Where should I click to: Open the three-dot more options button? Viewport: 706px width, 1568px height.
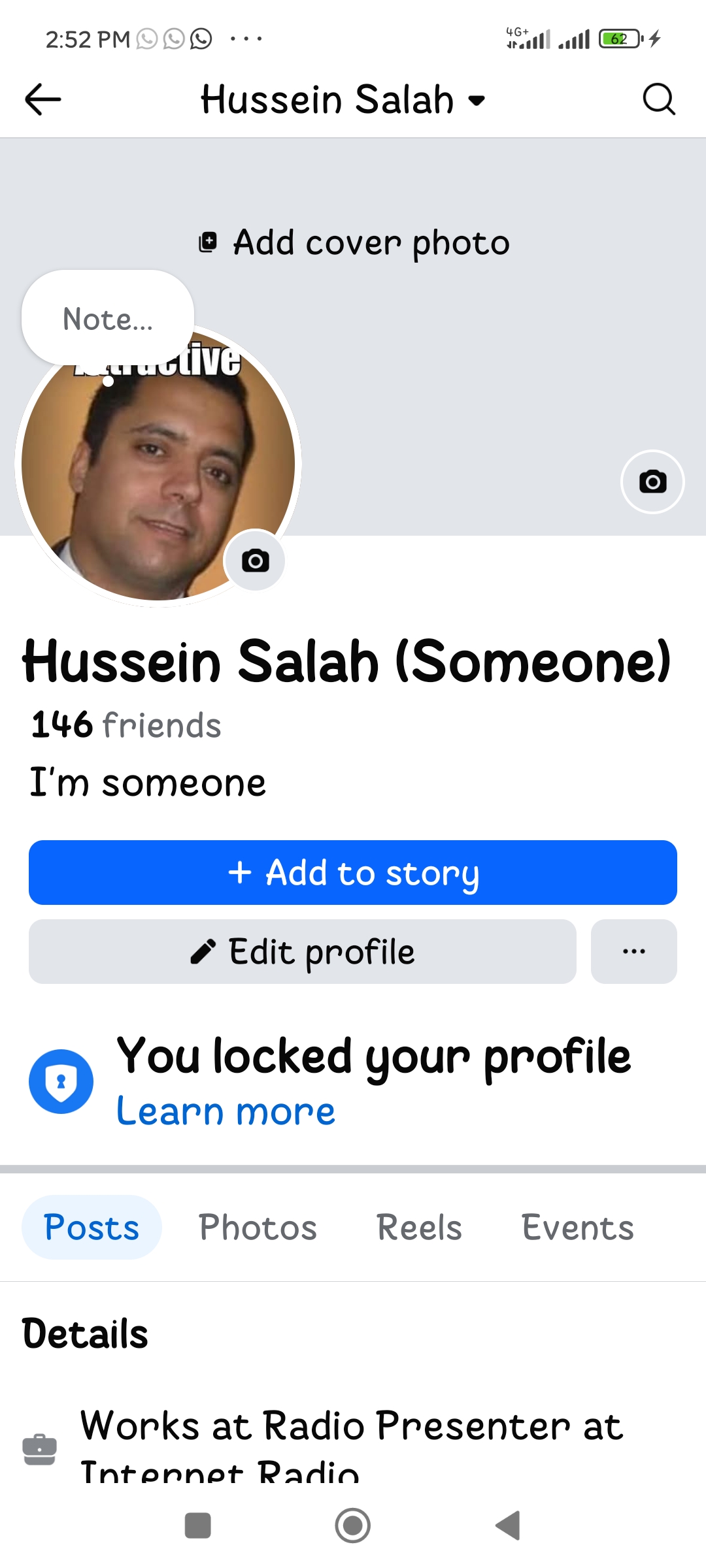[634, 951]
